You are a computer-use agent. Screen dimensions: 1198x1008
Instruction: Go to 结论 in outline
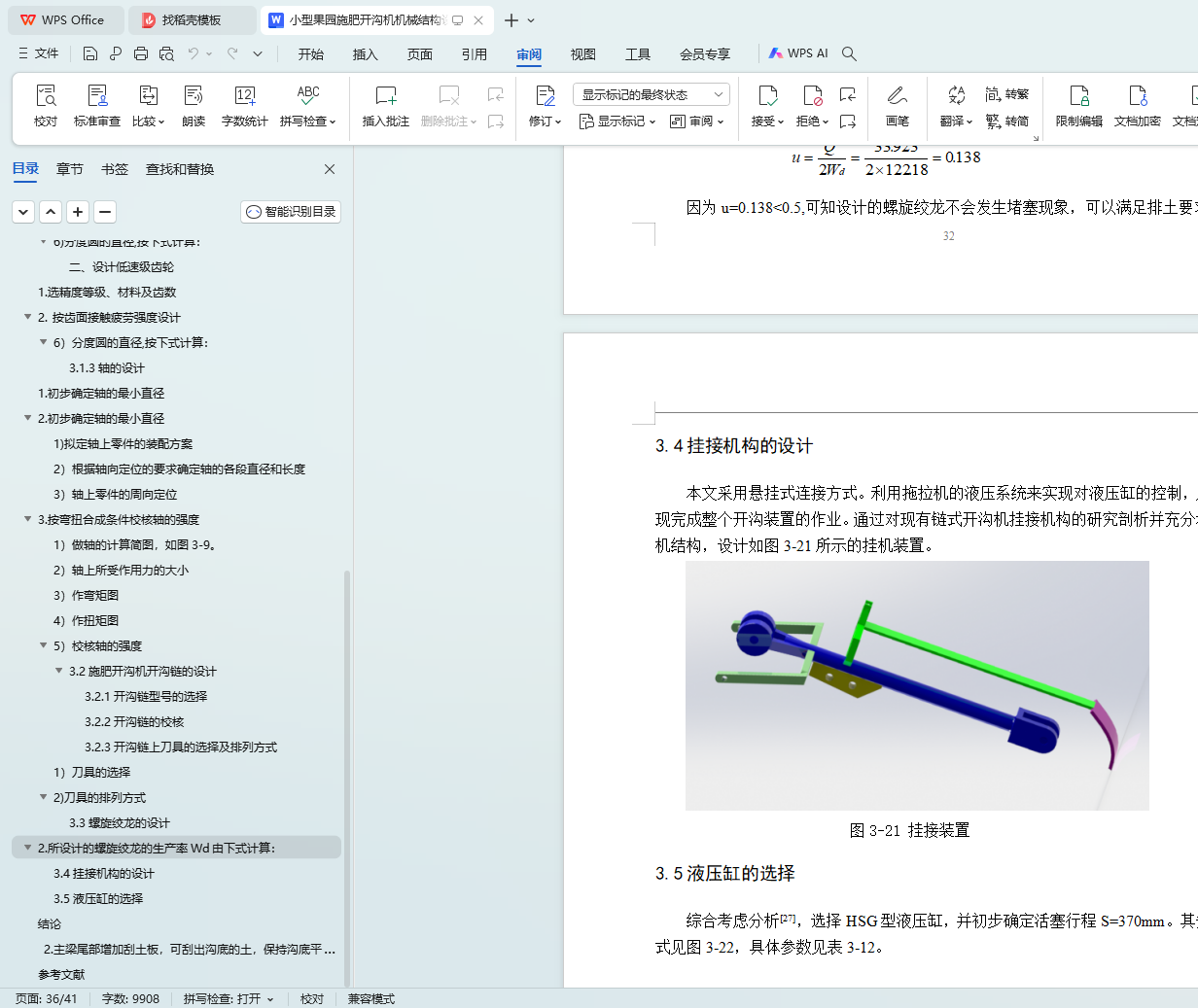click(x=50, y=923)
